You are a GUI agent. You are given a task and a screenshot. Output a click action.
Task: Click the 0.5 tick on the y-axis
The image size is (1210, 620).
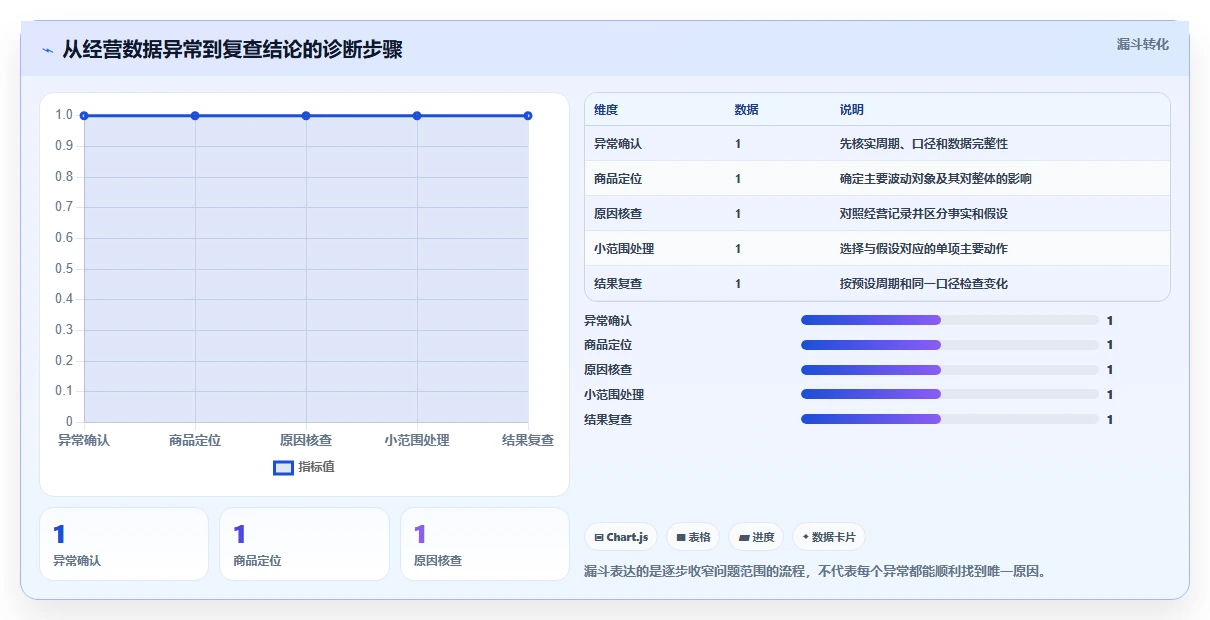pos(64,268)
